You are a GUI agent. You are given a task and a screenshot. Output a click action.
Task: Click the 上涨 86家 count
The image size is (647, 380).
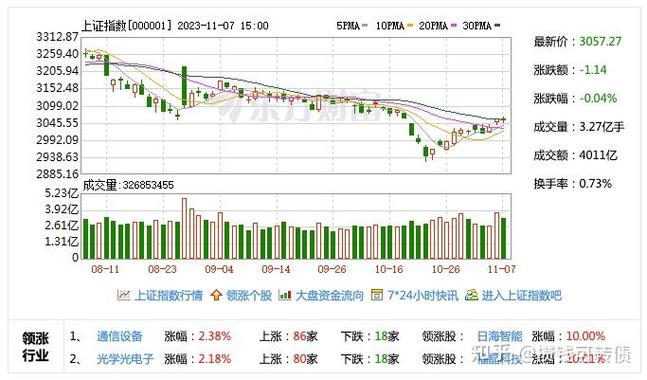[x=305, y=336]
